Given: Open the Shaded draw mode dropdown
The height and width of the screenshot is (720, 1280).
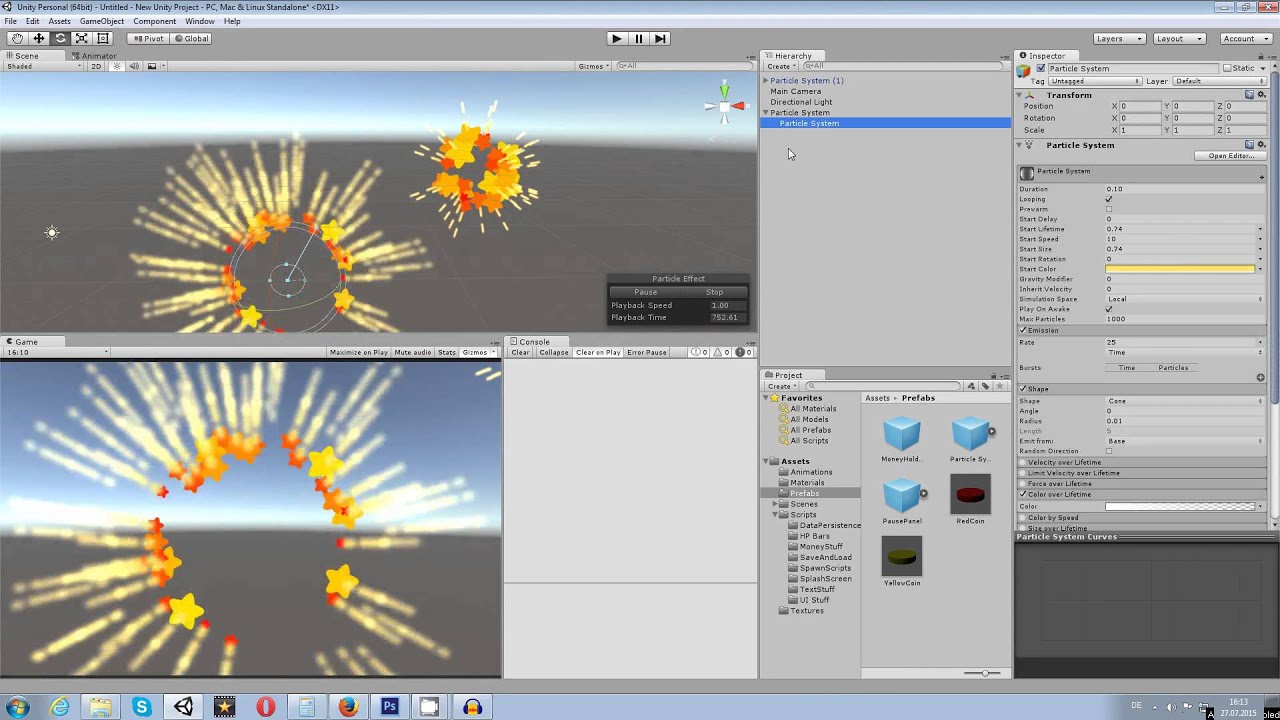Looking at the screenshot, I should 43,66.
